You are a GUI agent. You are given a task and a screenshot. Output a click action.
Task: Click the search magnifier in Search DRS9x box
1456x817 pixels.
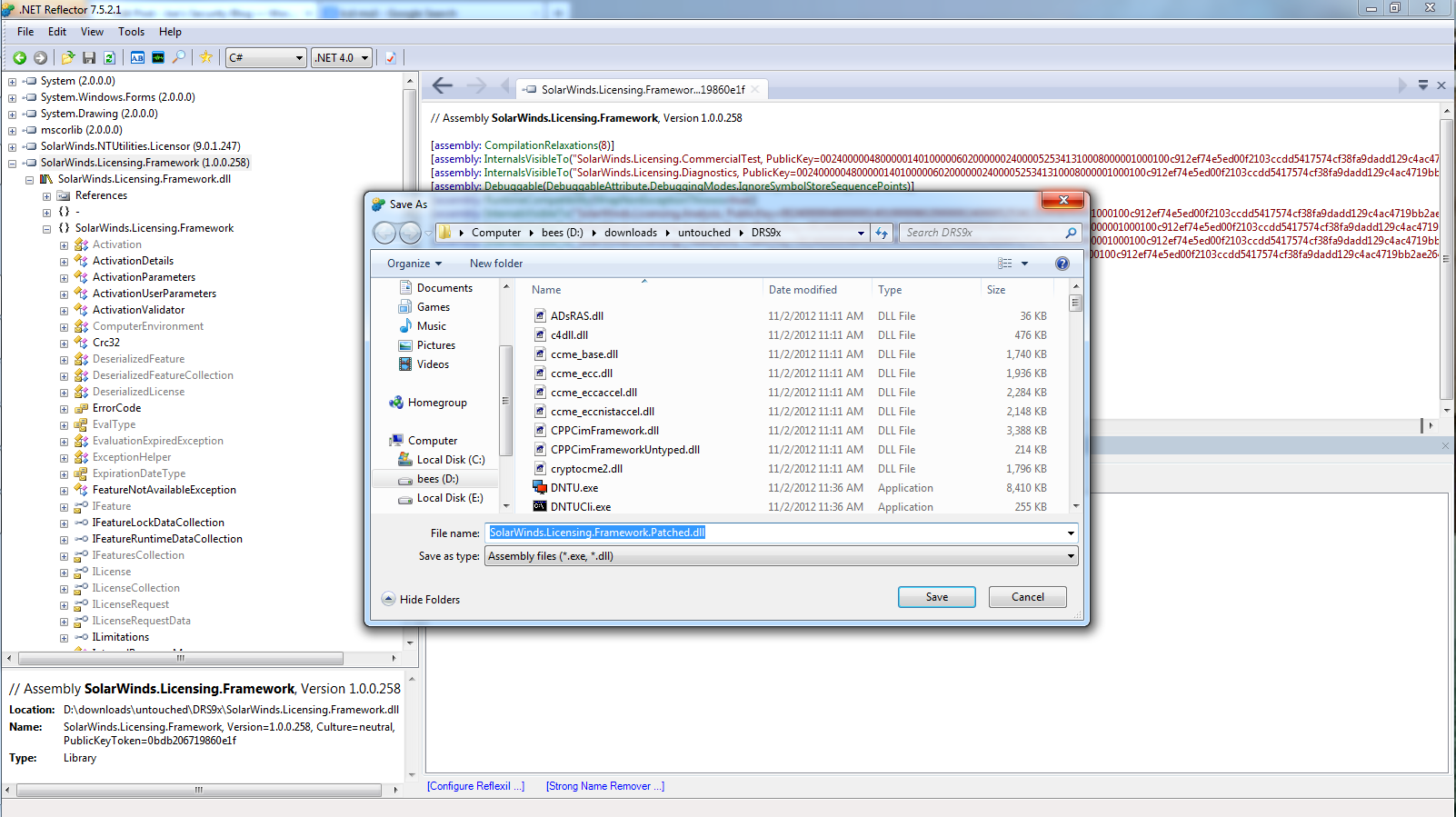pos(1071,233)
